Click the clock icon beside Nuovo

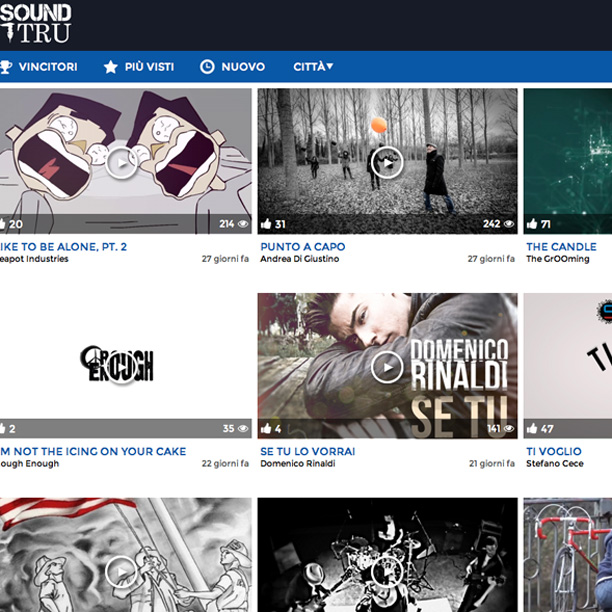[207, 67]
